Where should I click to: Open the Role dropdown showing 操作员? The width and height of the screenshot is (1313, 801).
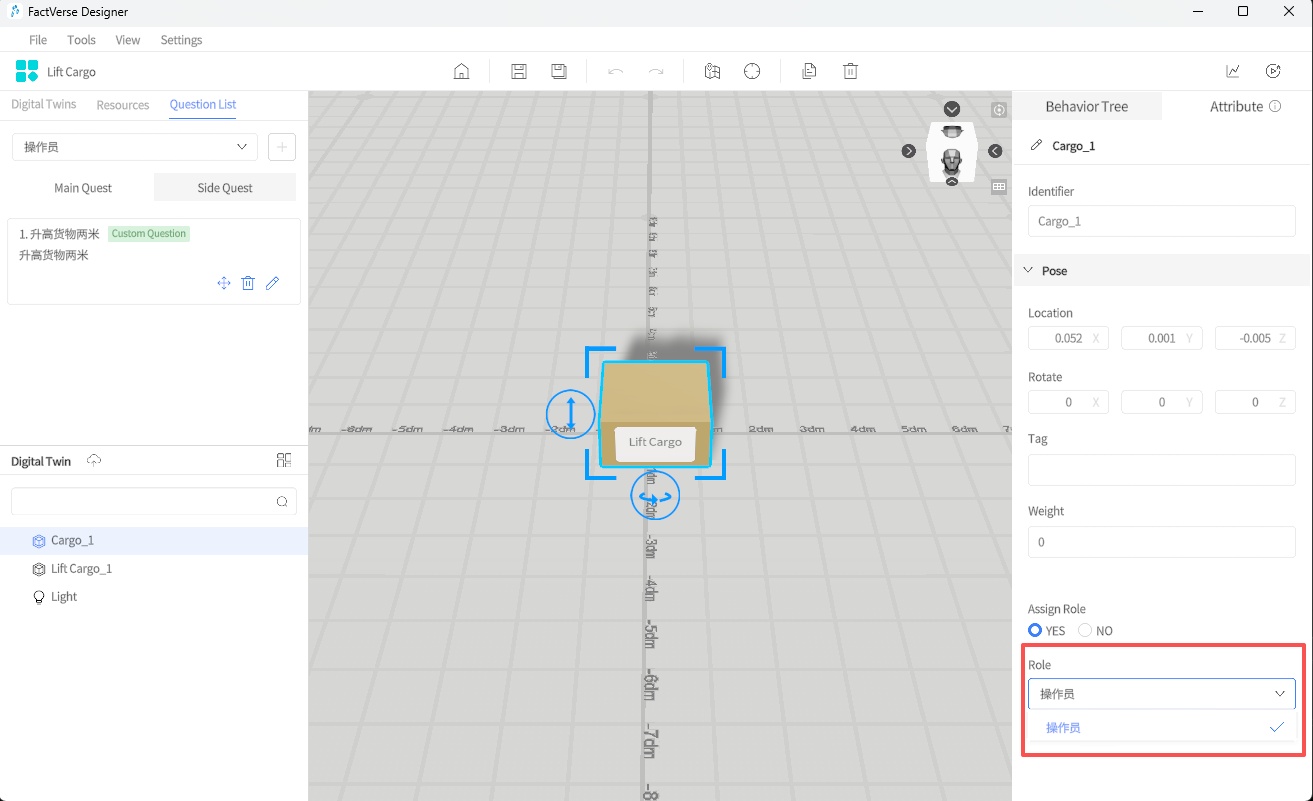pyautogui.click(x=1161, y=693)
